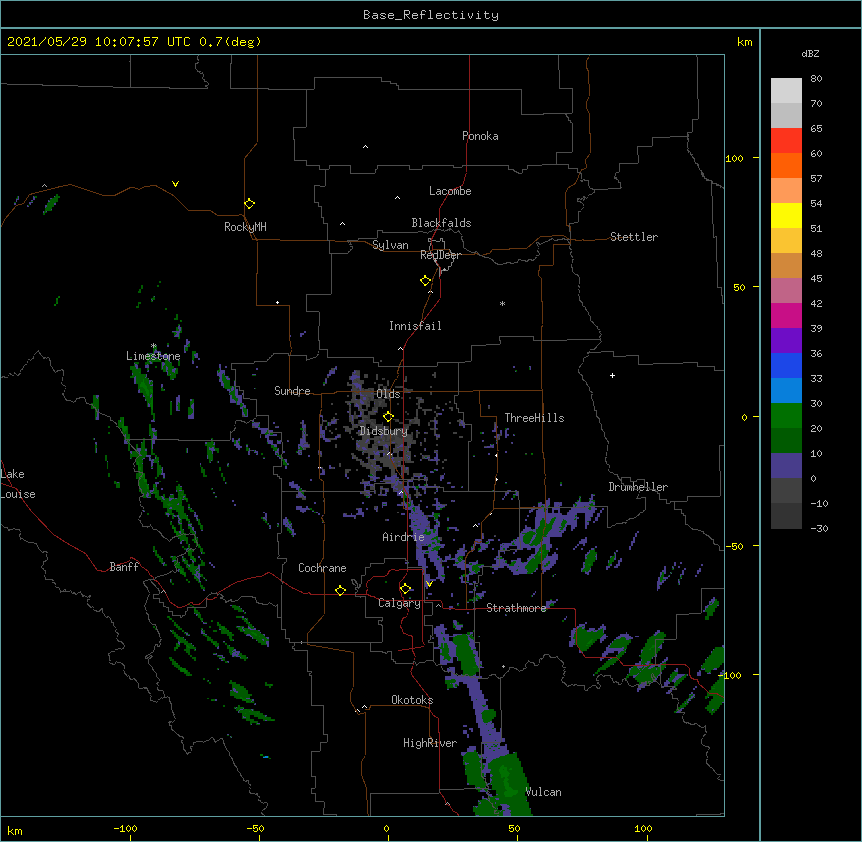Select the Limestone label
The width and height of the screenshot is (862, 842).
[153, 356]
